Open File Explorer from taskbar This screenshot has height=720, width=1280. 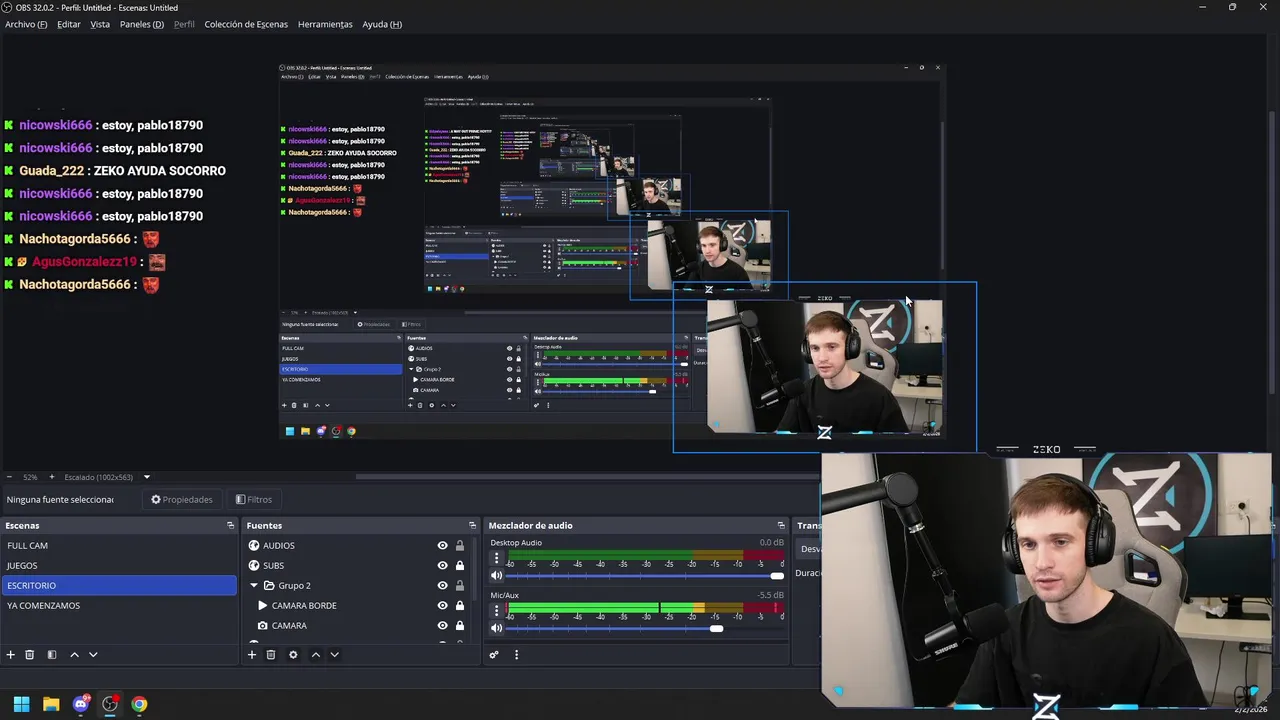pos(51,704)
